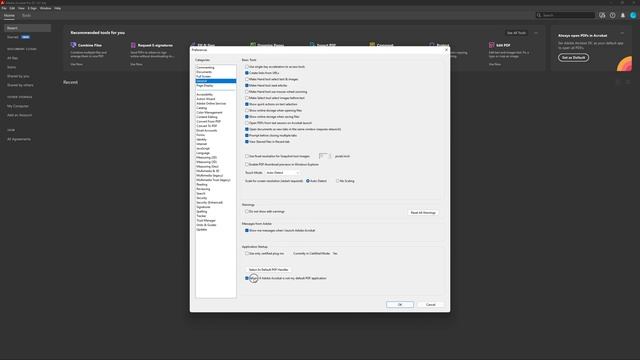Viewport: 640px width, 360px height.
Task: Click the See All Tools button
Action: tap(516, 33)
